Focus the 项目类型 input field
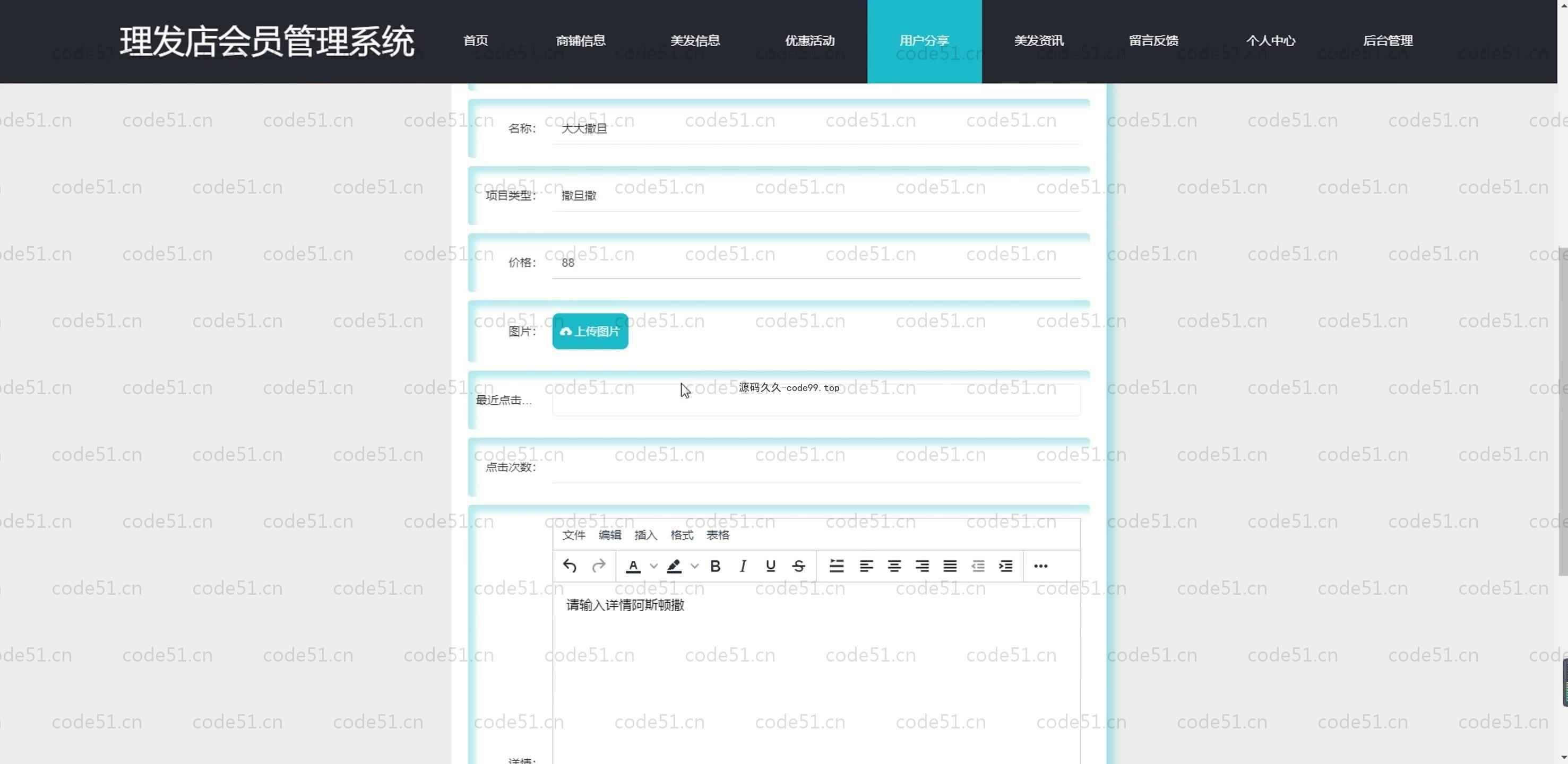Viewport: 1568px width, 764px height. coord(816,195)
